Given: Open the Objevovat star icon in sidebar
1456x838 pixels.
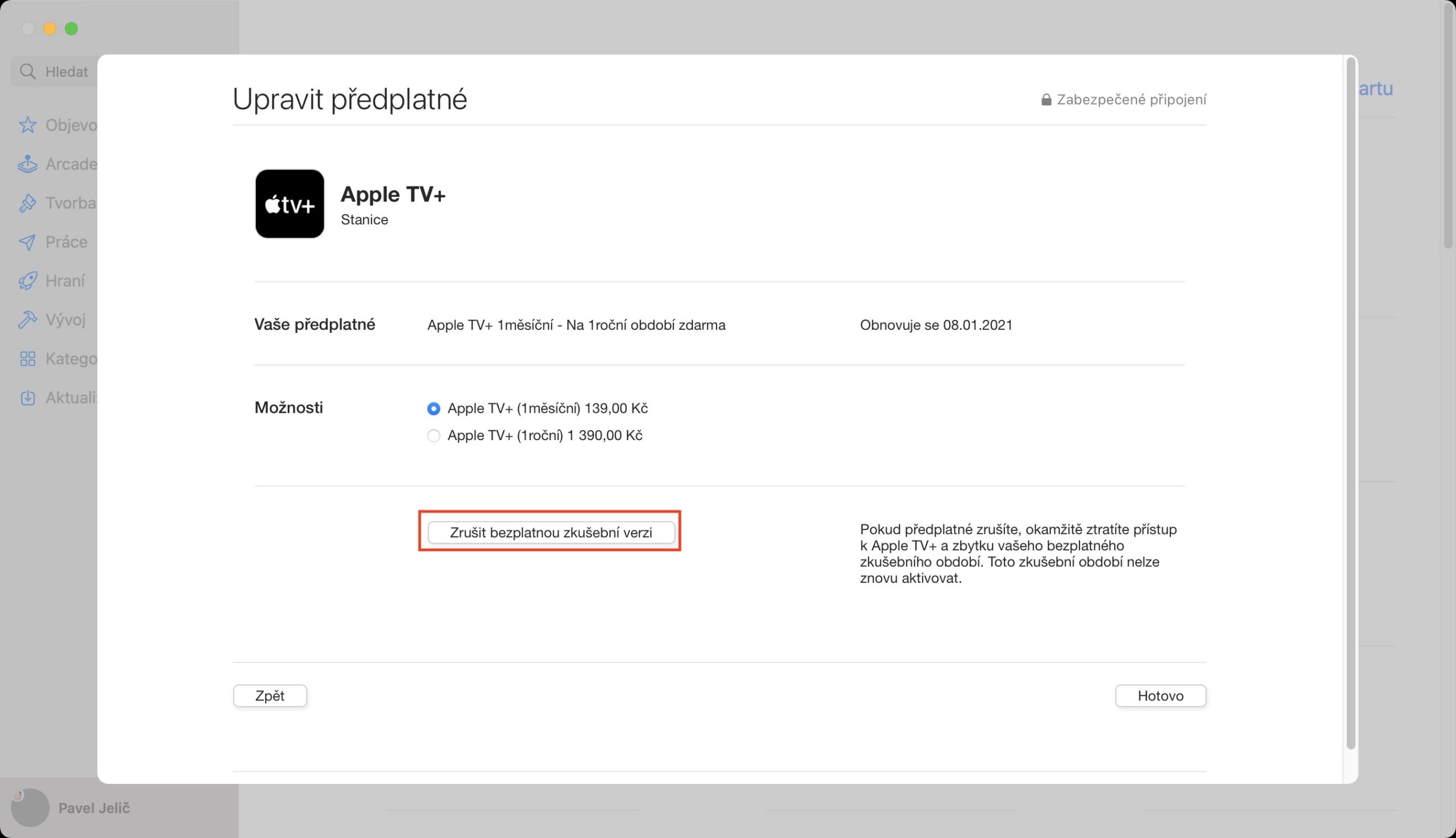Looking at the screenshot, I should 27,125.
